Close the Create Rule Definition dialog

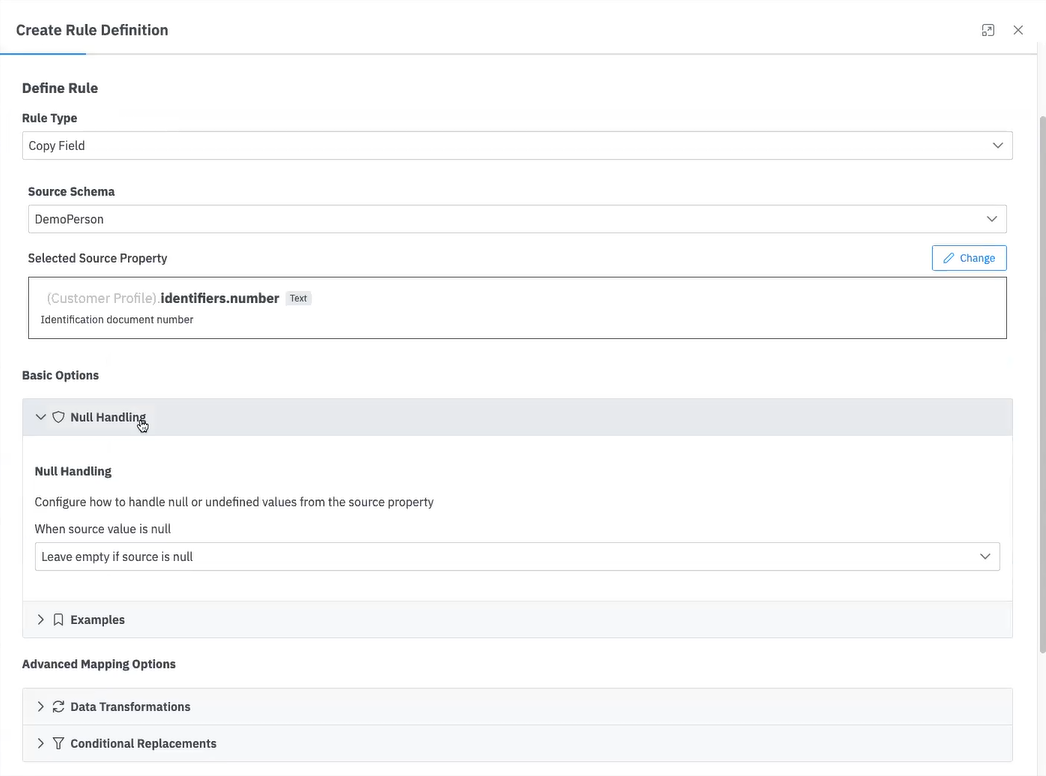[1018, 30]
